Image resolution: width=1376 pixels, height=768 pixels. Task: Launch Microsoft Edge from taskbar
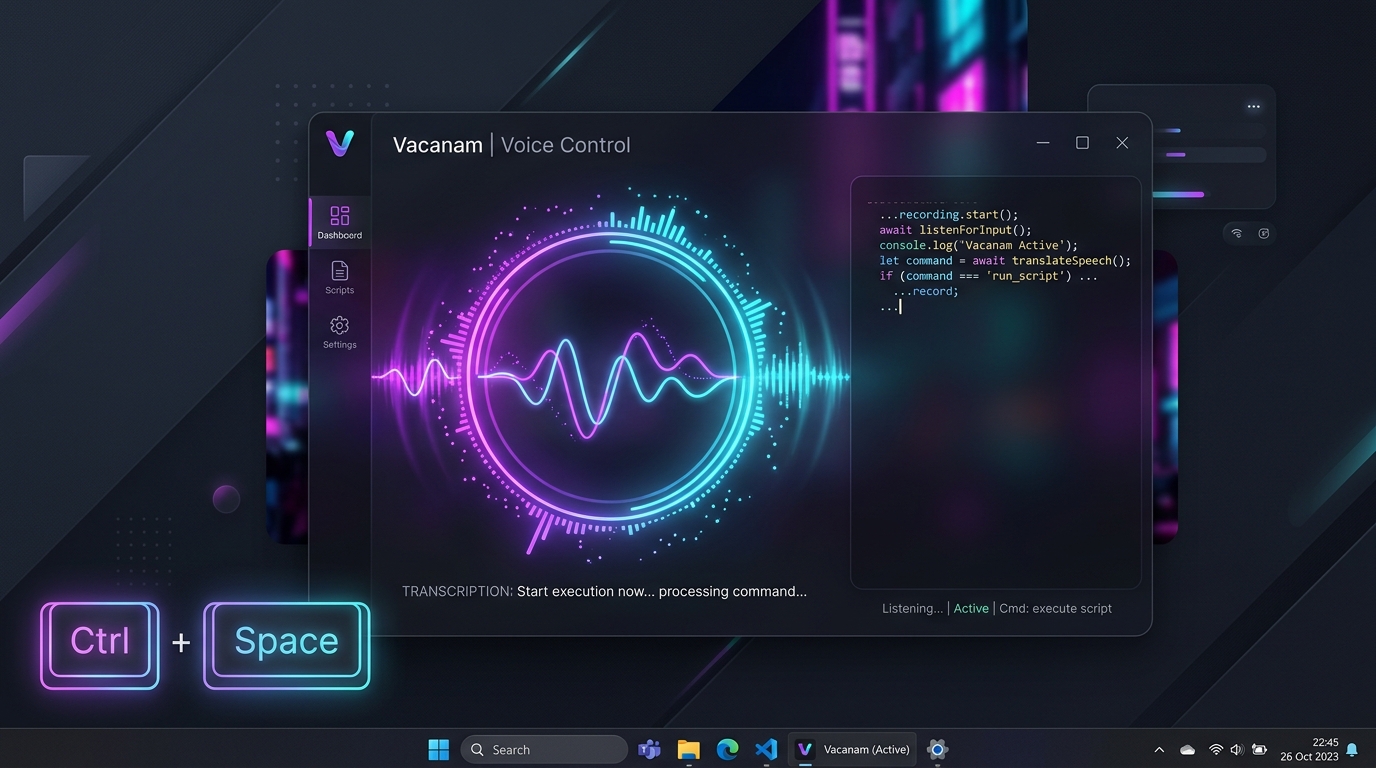coord(727,749)
